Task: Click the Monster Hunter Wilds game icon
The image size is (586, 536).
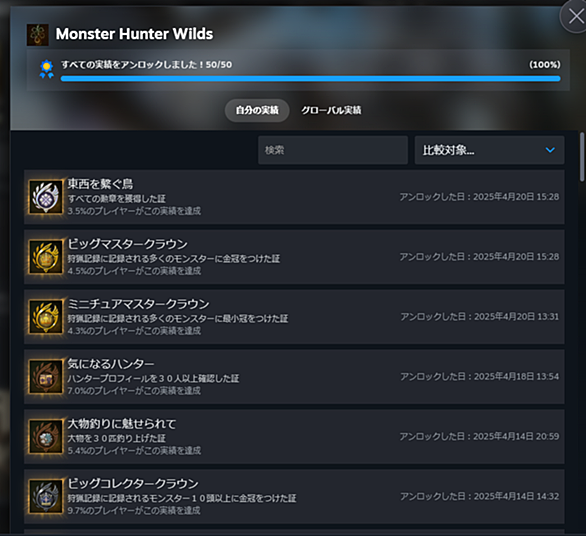Action: (37, 35)
